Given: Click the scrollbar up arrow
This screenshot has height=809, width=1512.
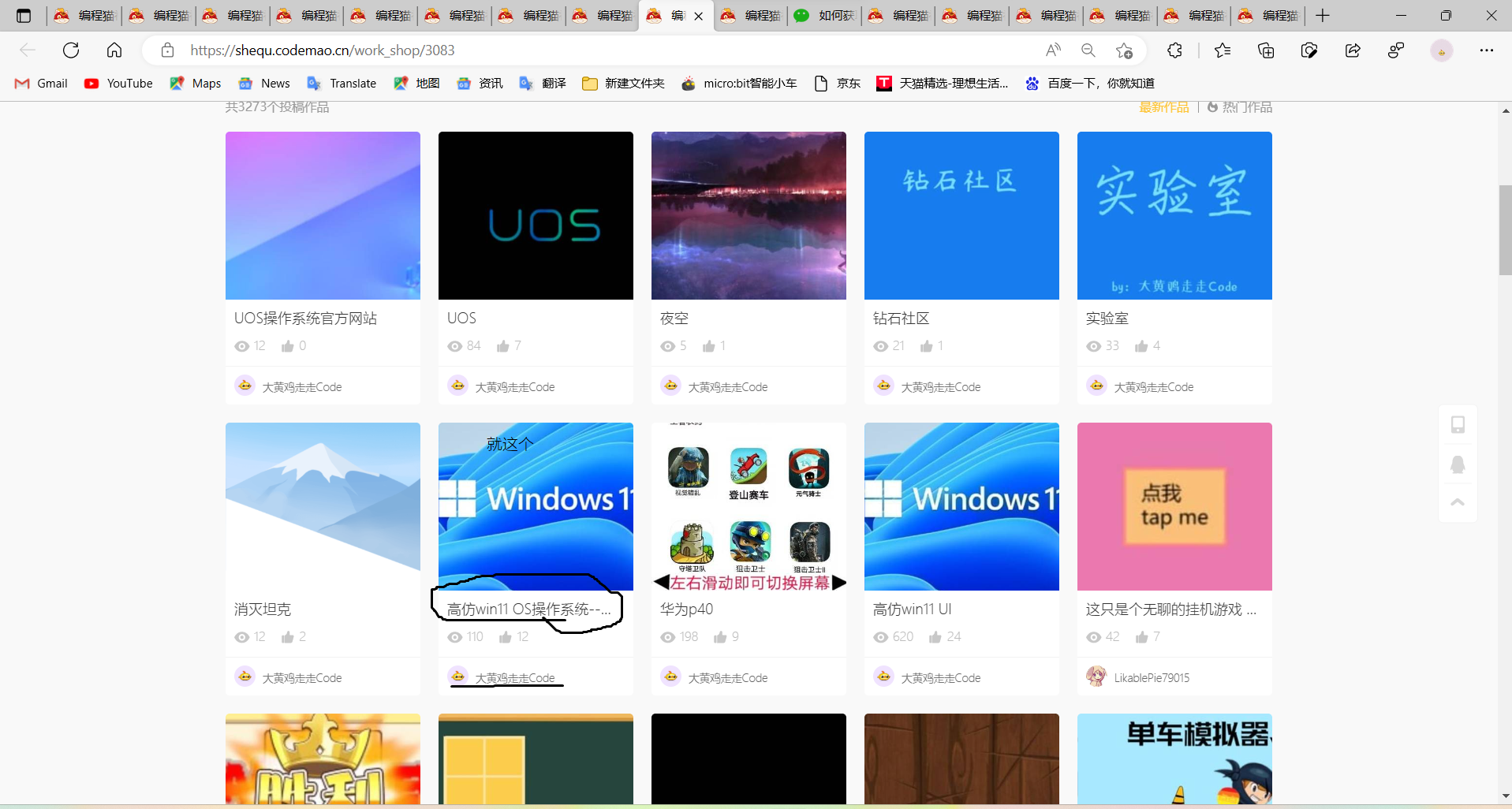Looking at the screenshot, I should pyautogui.click(x=1506, y=110).
